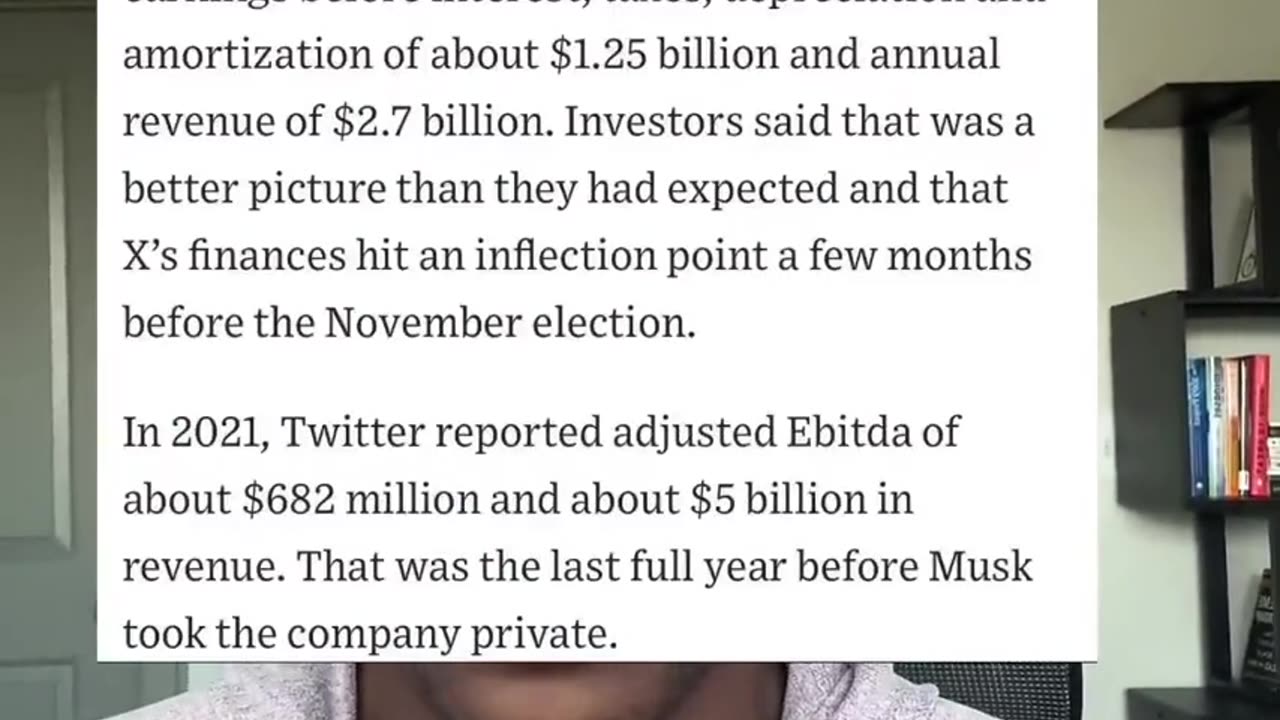Viewport: 1280px width, 720px height.
Task: Click the red book on the shelf
Action: click(x=1259, y=425)
